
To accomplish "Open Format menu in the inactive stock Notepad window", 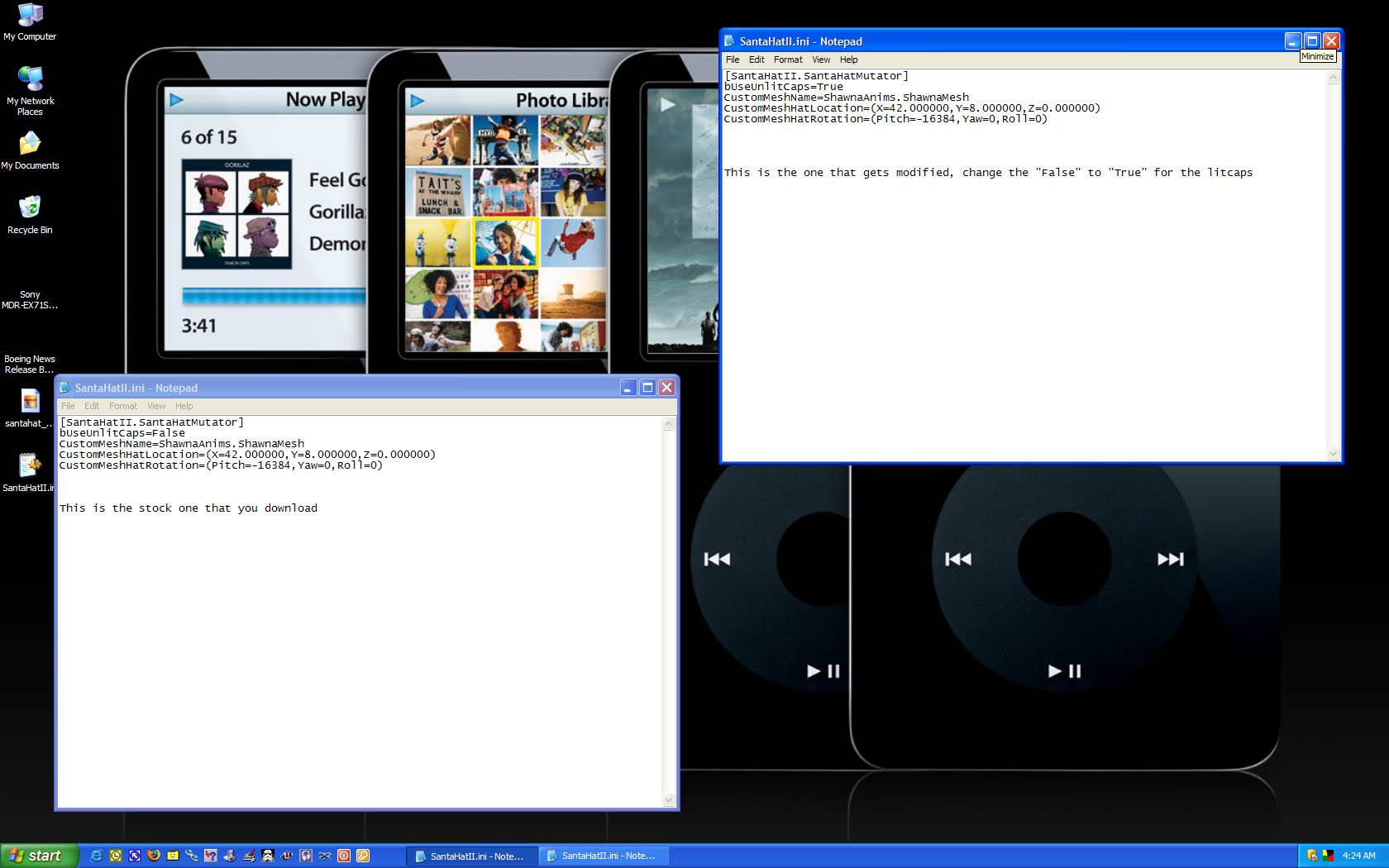I will pos(123,406).
